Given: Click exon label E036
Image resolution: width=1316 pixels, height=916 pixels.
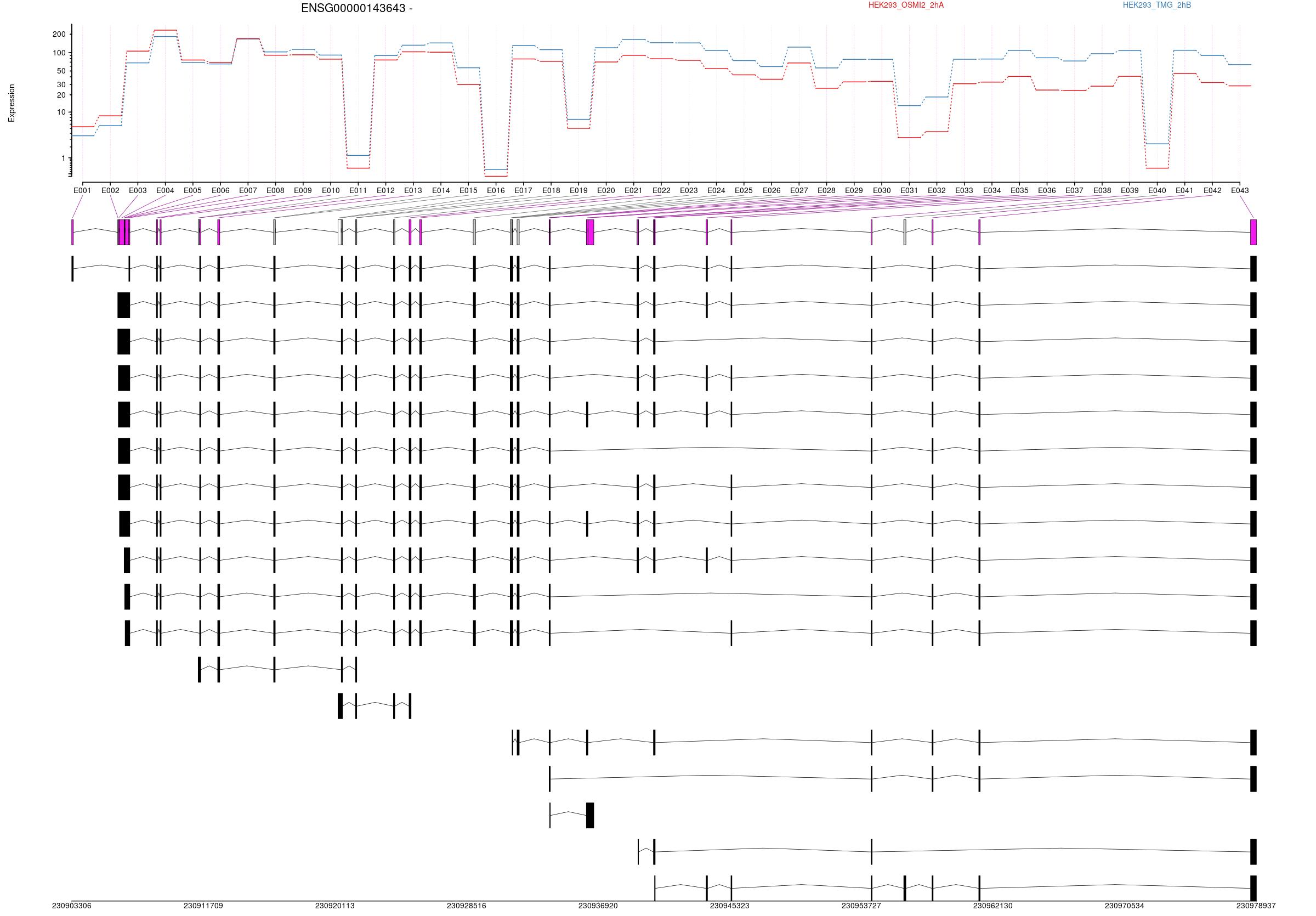Looking at the screenshot, I should pyautogui.click(x=1047, y=190).
